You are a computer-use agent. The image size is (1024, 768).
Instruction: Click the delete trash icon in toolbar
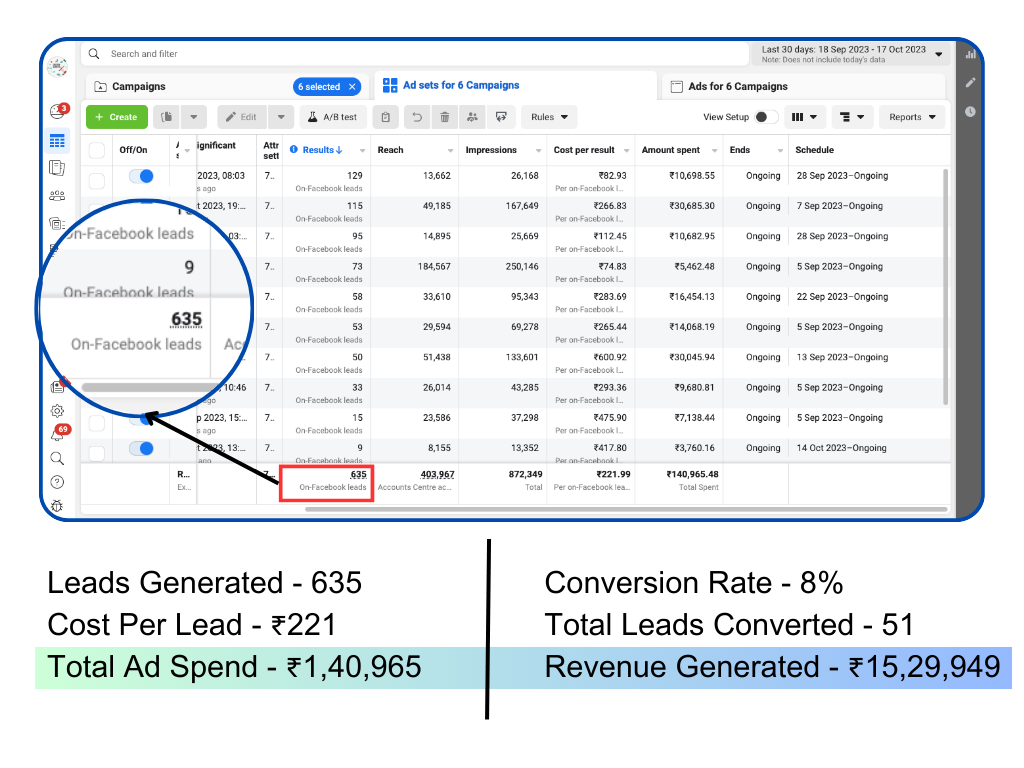click(x=445, y=117)
